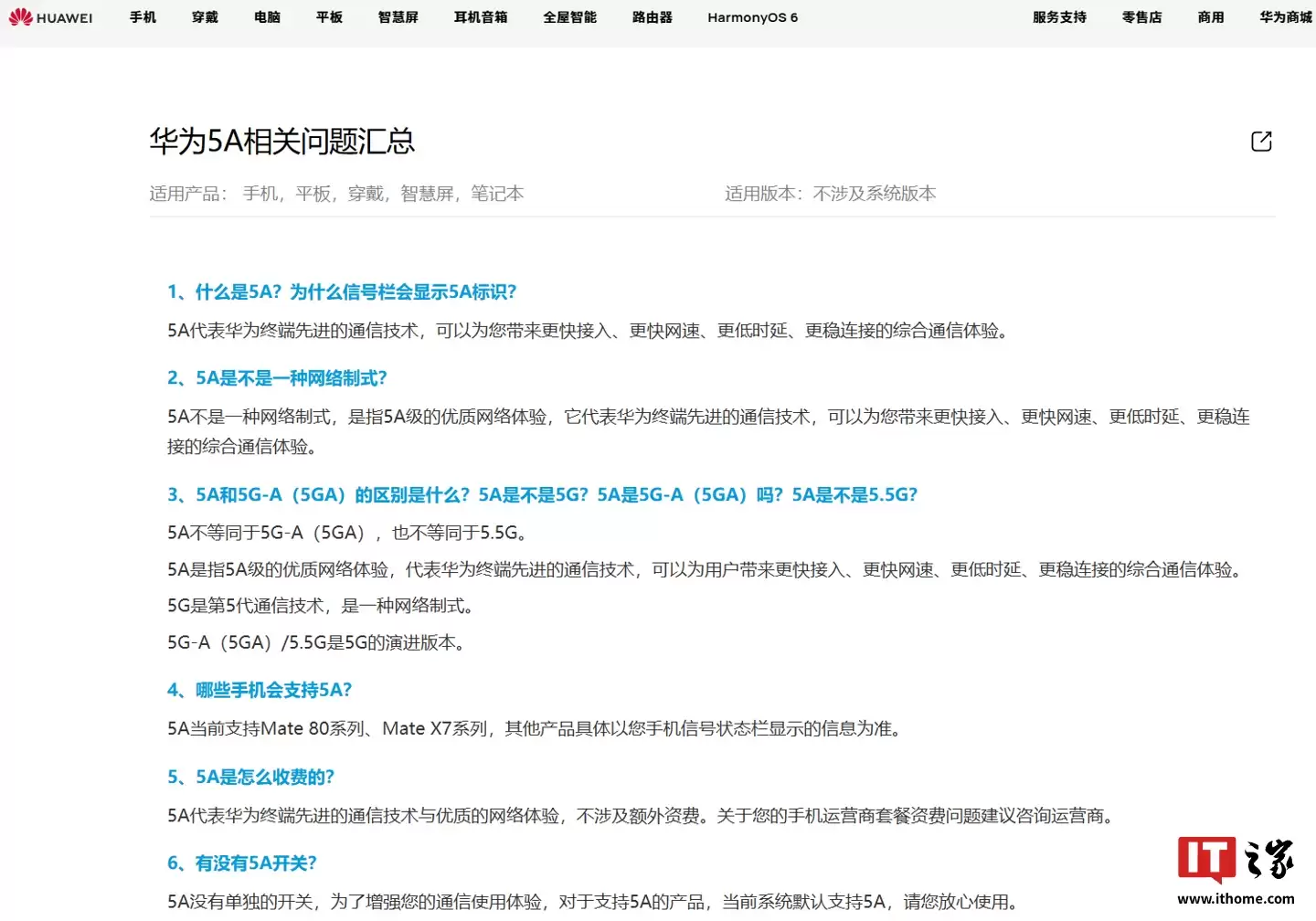
Task: Open the HarmonyOS 6 menu item
Action: tap(752, 17)
